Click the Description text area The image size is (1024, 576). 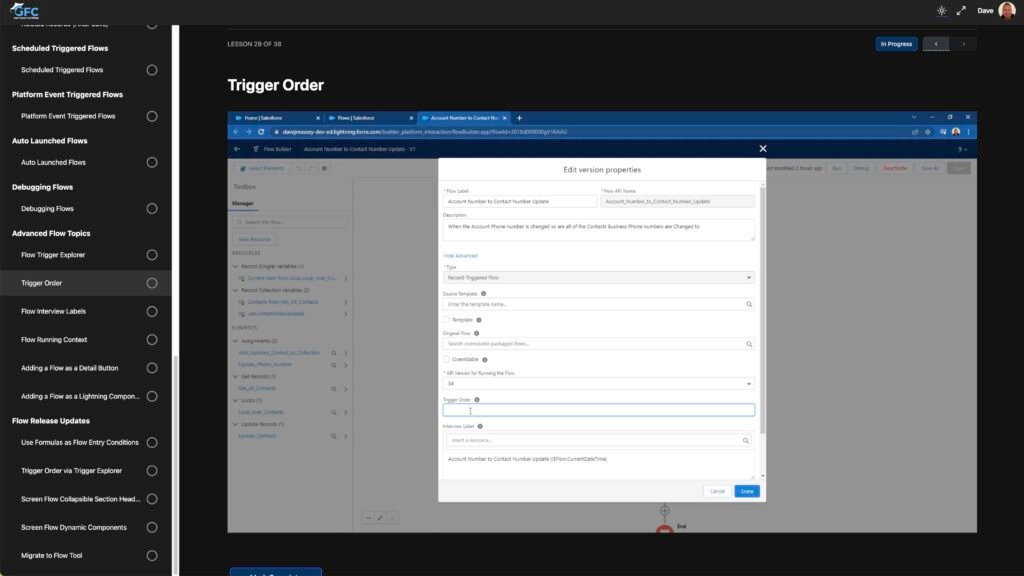(x=598, y=230)
